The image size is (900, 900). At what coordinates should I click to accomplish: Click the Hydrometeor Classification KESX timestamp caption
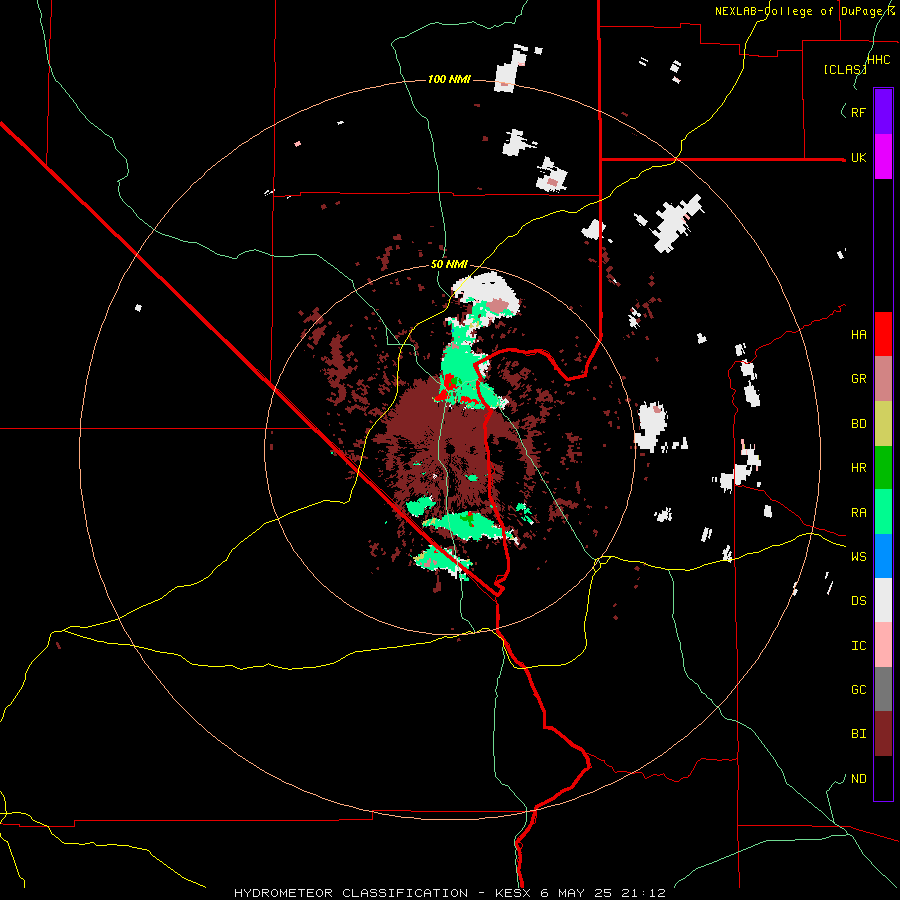pos(449,893)
